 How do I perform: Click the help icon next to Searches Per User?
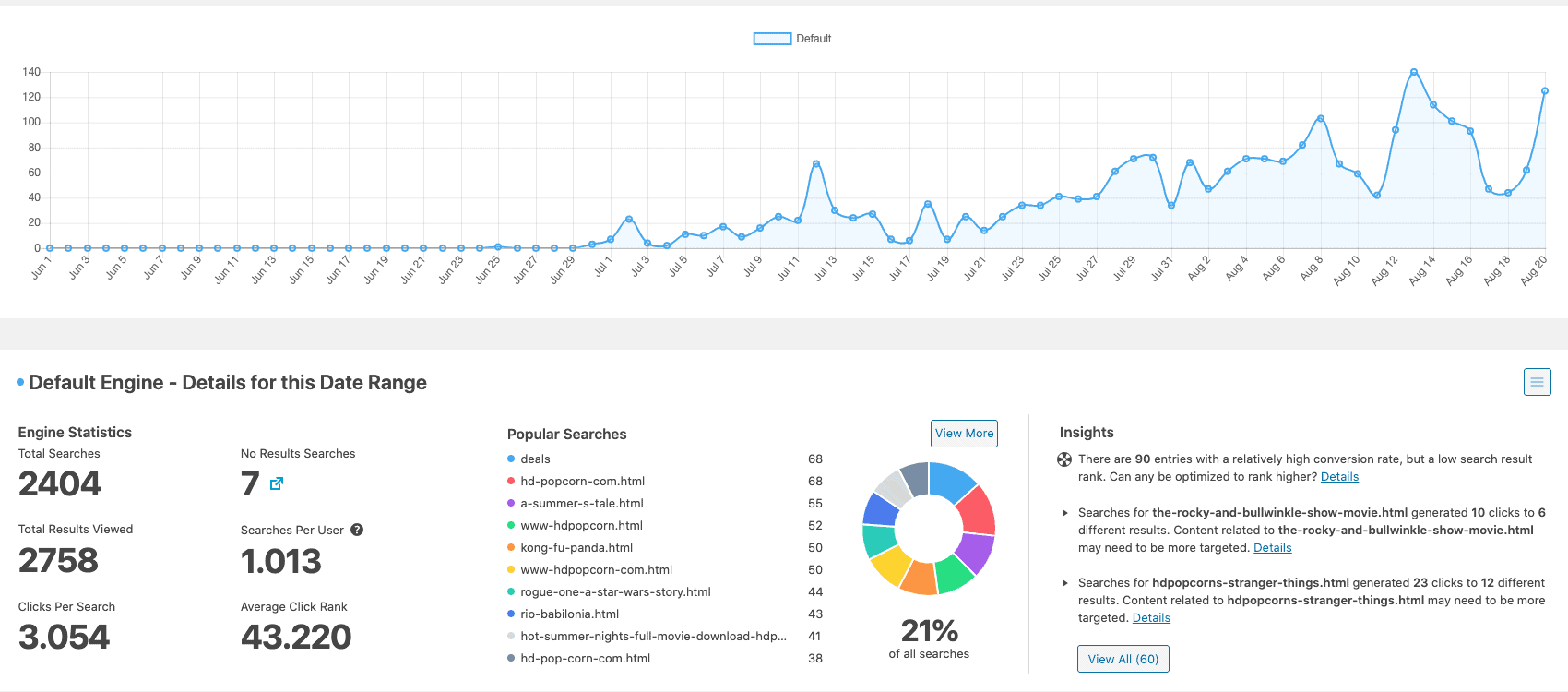[357, 530]
